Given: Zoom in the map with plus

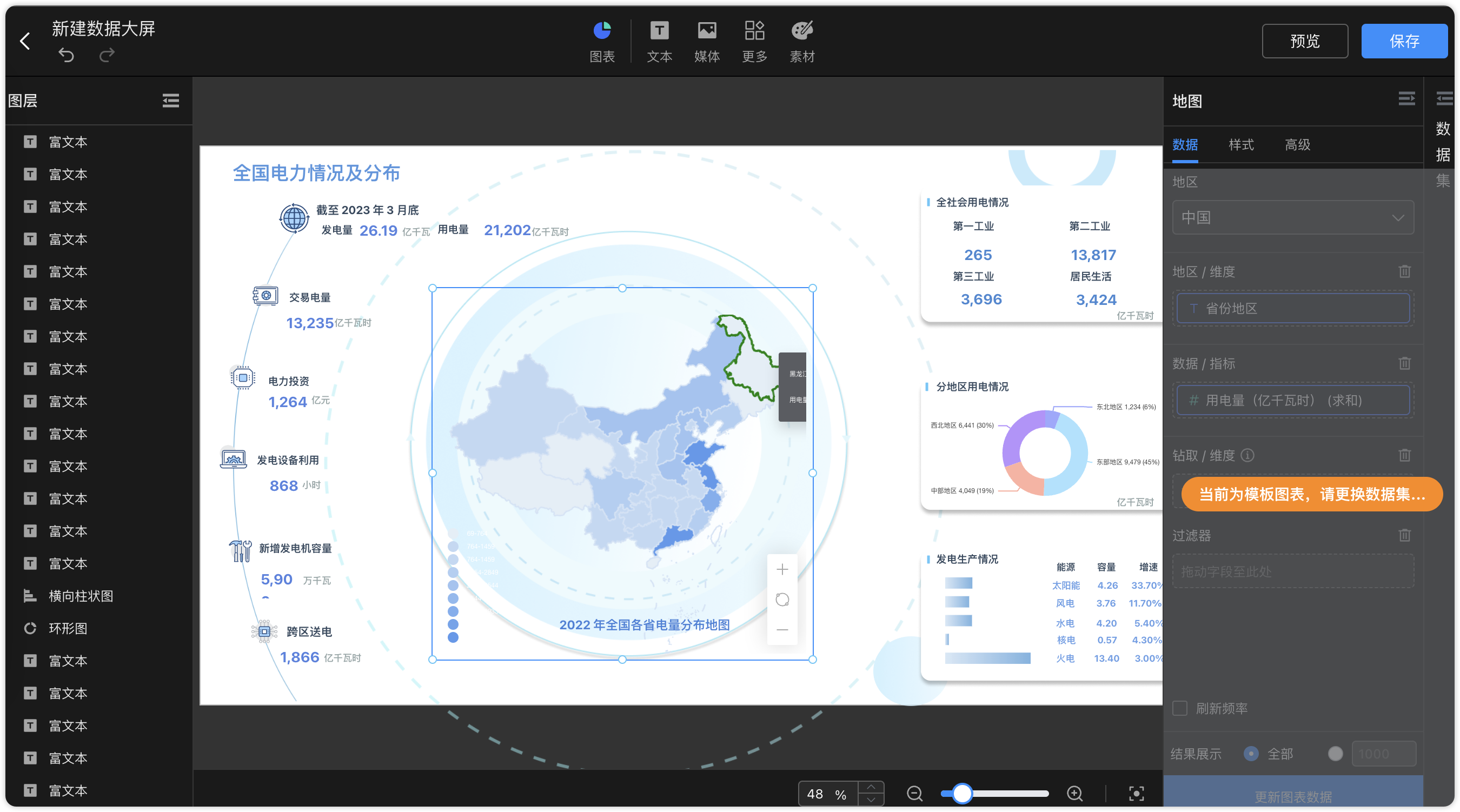Looking at the screenshot, I should [x=781, y=569].
